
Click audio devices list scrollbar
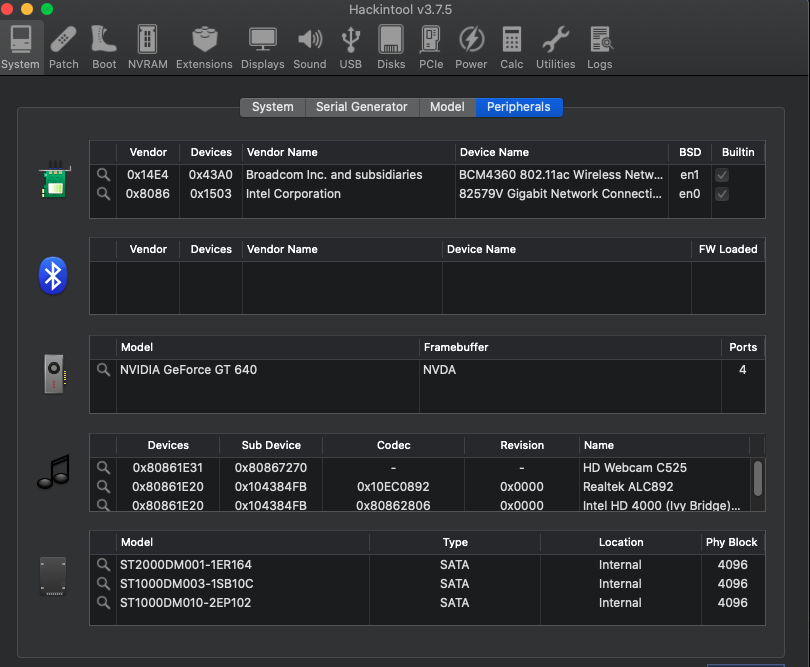pyautogui.click(x=758, y=478)
